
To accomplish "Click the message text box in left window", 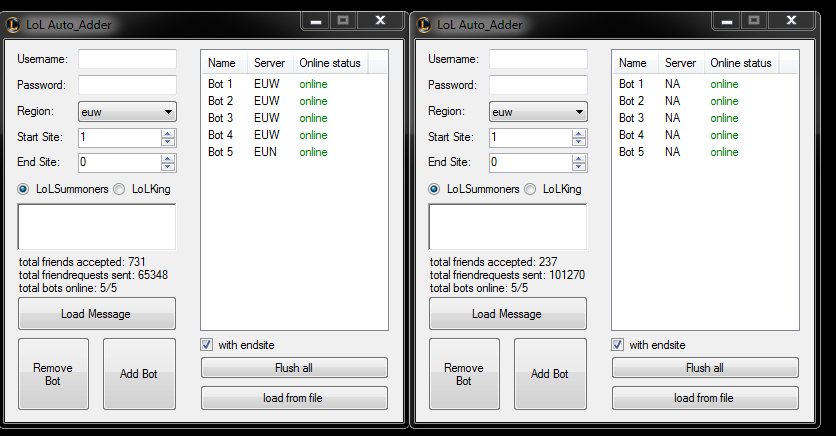I will (97, 227).
